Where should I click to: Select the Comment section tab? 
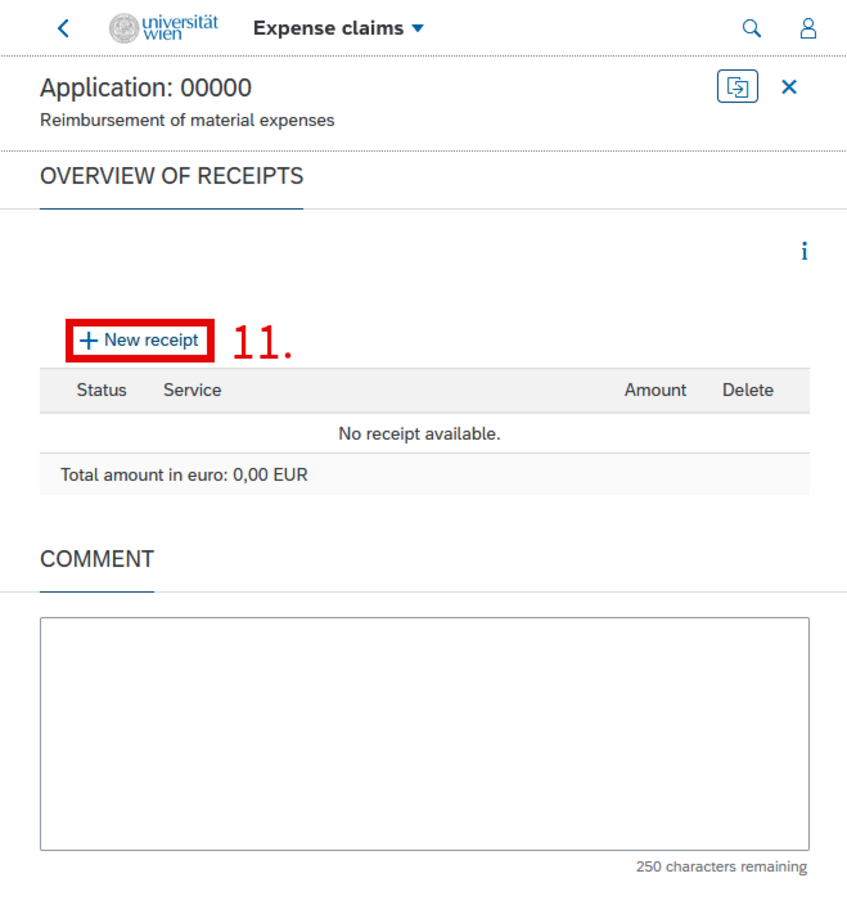[97, 559]
